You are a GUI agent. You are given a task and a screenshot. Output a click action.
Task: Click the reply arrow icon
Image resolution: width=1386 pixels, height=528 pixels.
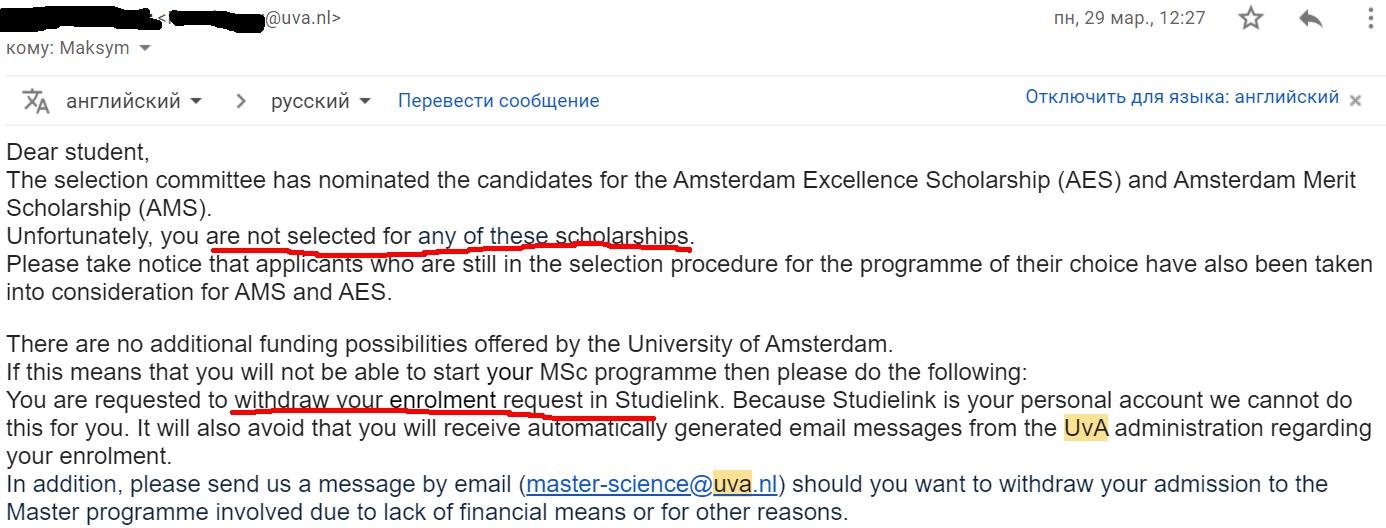pos(1310,18)
